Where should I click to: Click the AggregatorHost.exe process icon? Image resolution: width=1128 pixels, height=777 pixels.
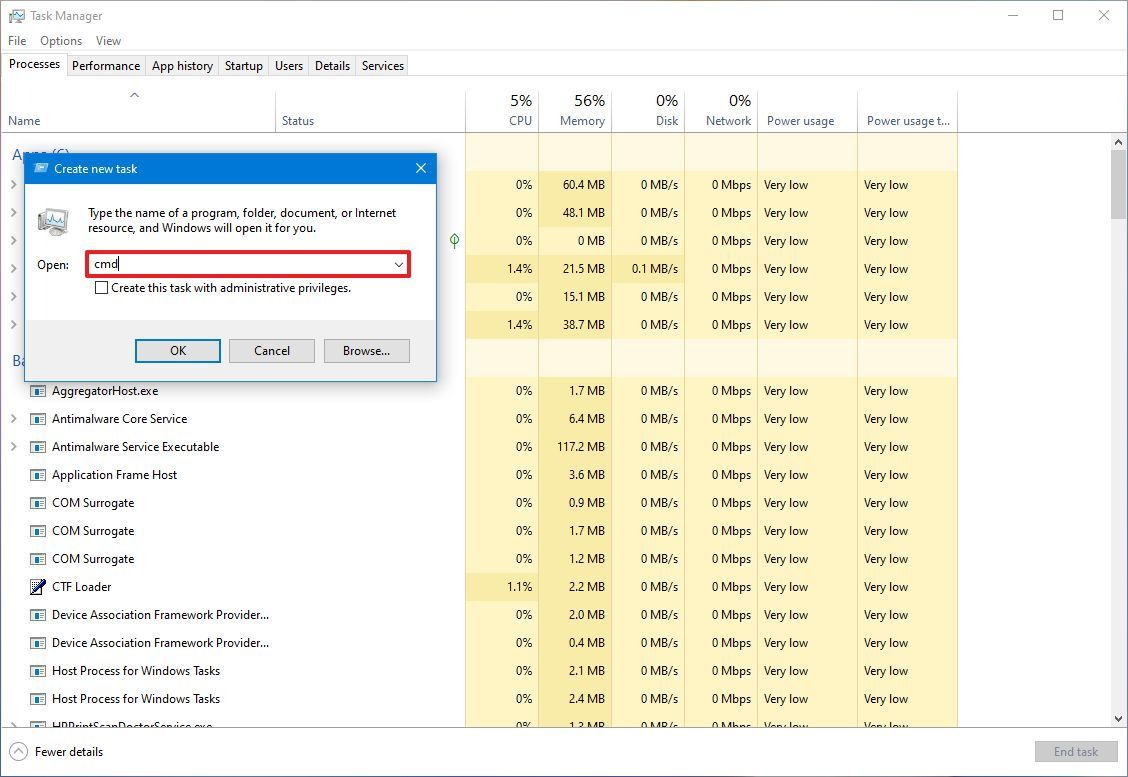click(40, 391)
